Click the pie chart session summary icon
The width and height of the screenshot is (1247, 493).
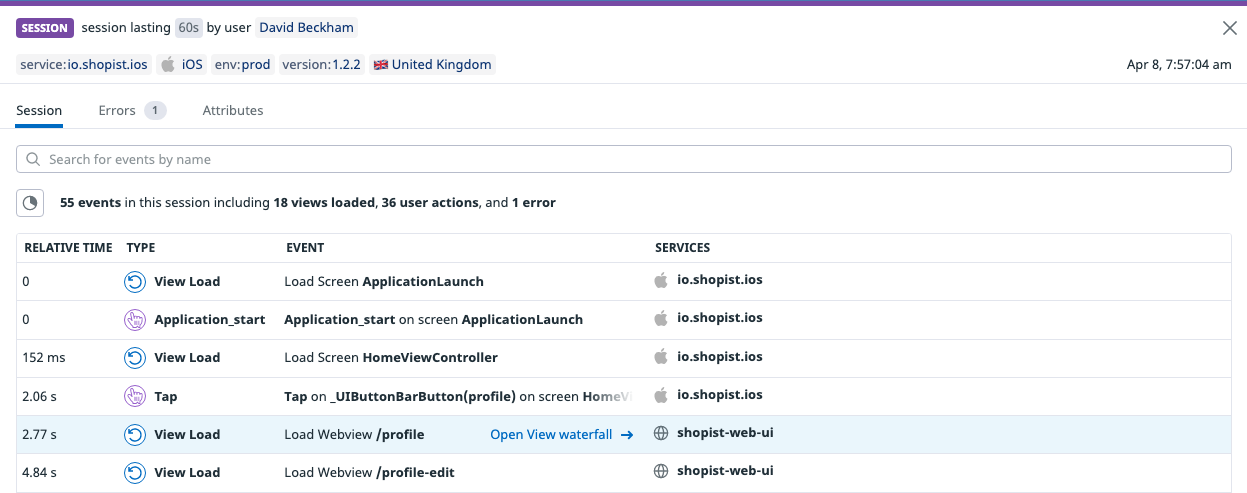pos(31,203)
